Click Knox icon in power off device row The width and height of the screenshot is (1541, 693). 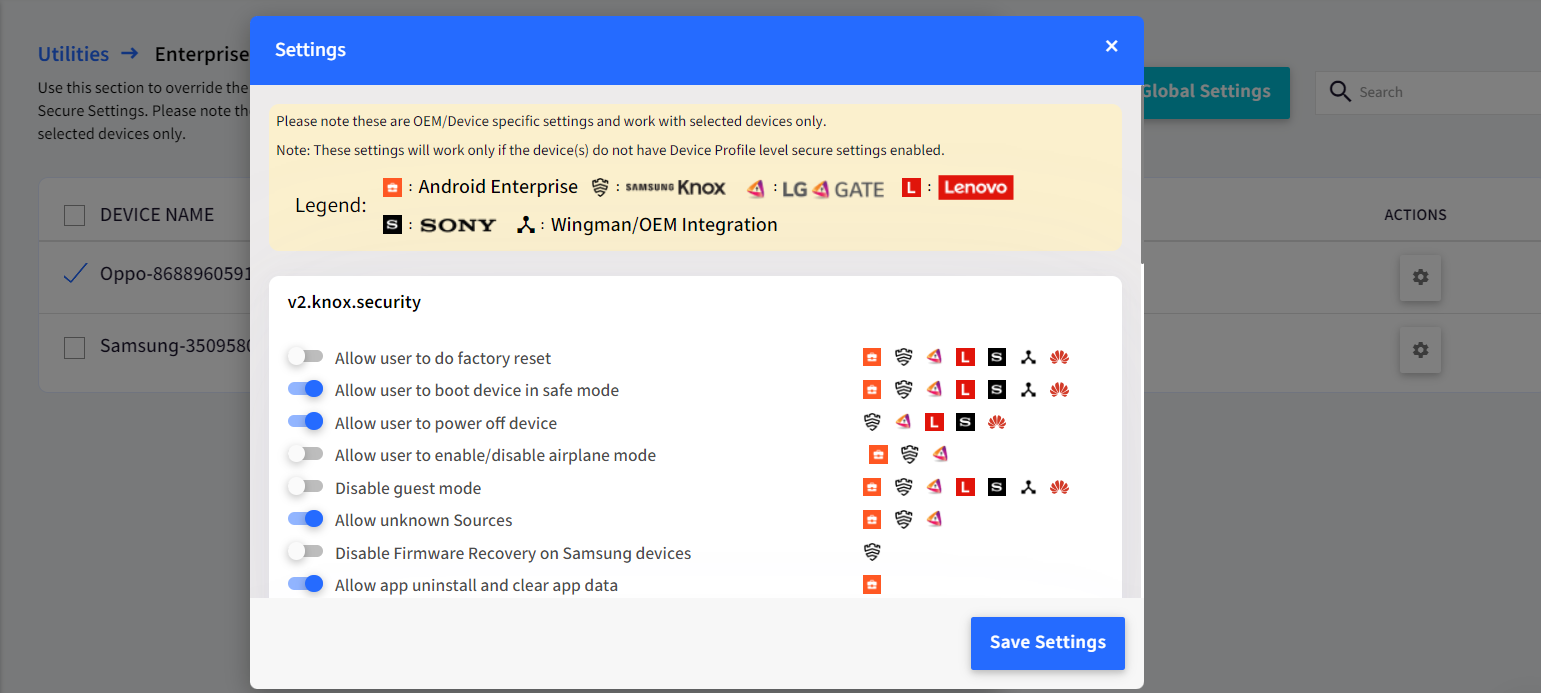coord(872,422)
